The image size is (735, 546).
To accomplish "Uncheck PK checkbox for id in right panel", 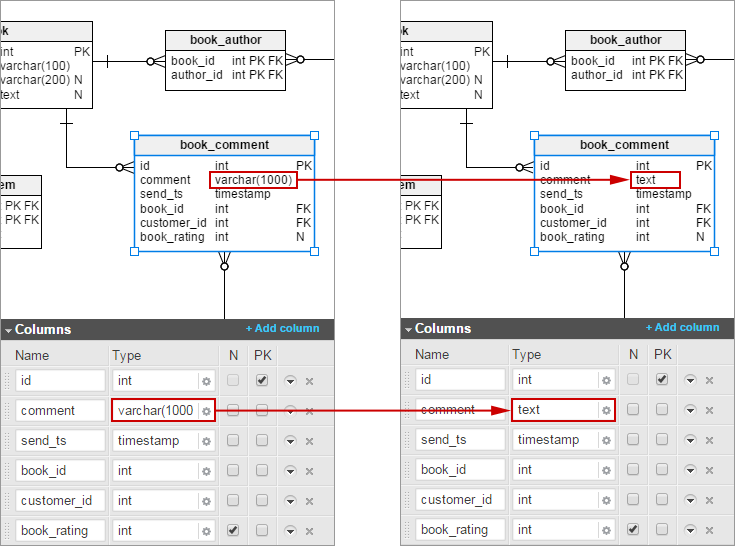I will point(662,379).
